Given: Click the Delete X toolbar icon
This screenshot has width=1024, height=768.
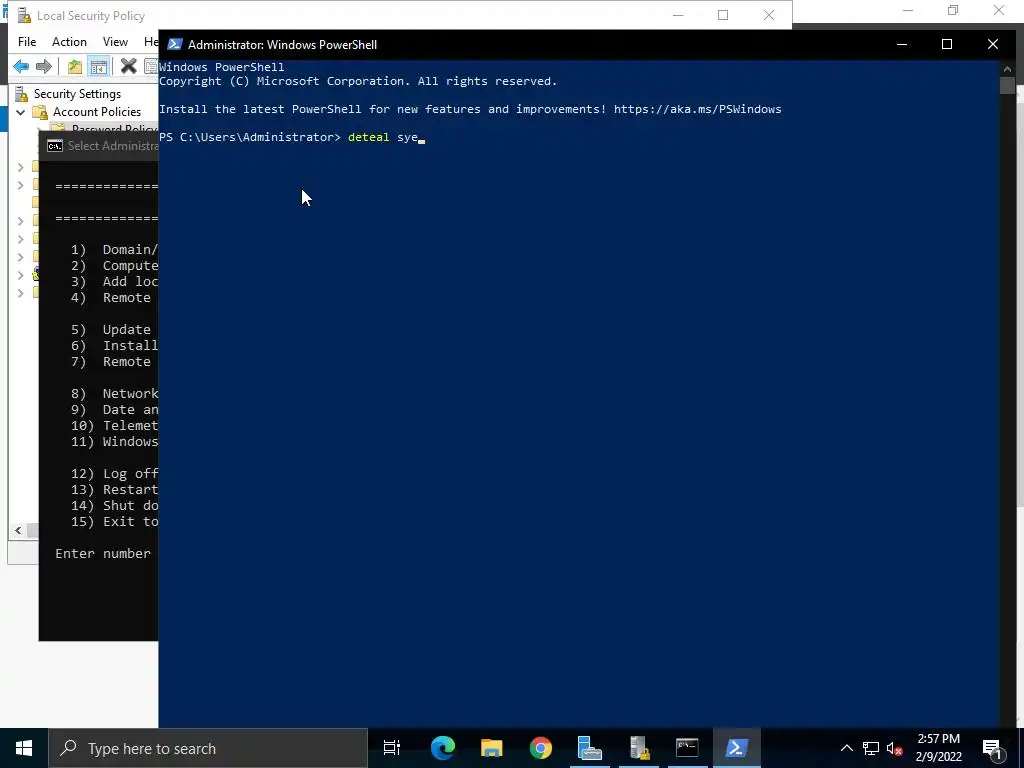Looking at the screenshot, I should (129, 66).
